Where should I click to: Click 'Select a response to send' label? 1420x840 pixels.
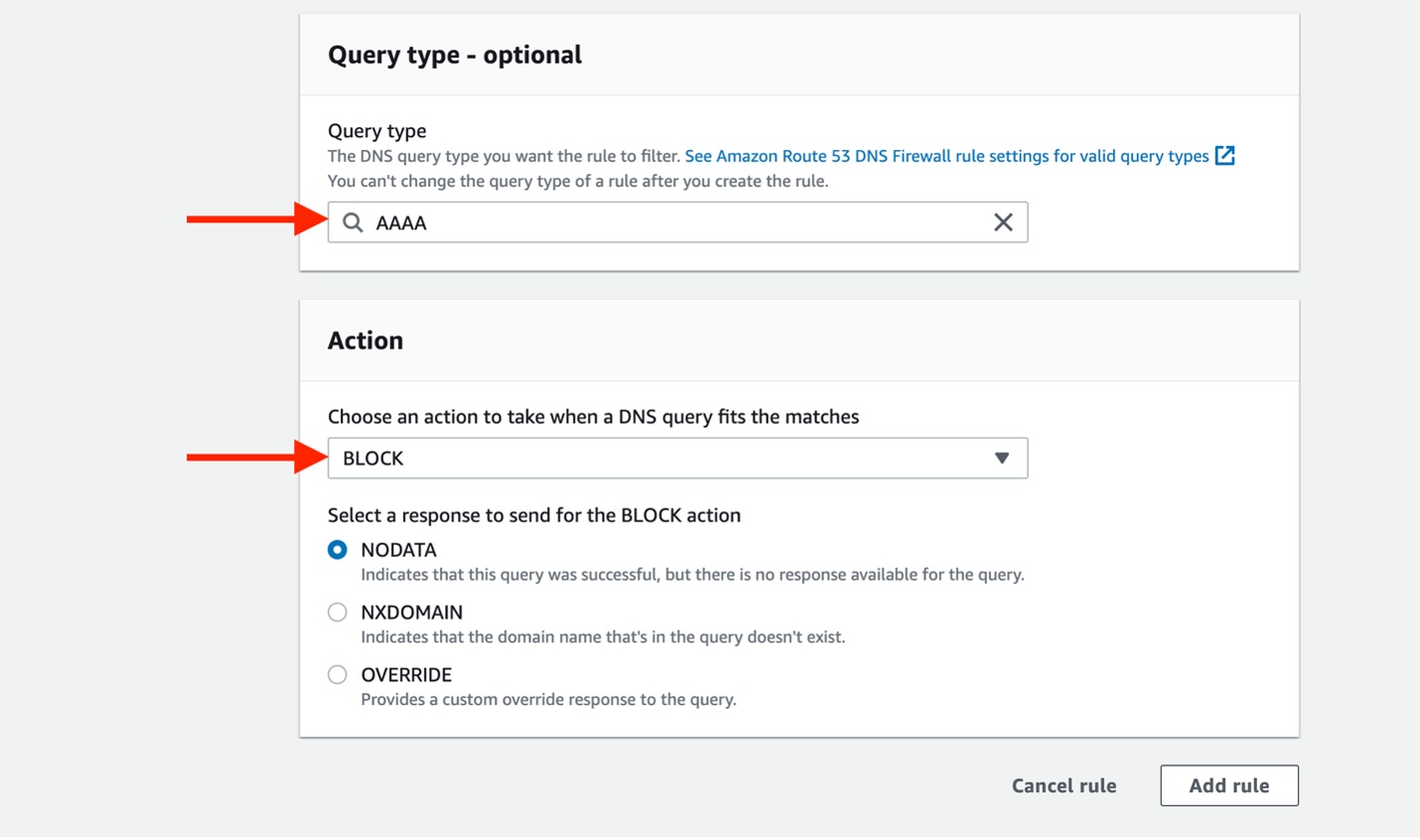(534, 515)
